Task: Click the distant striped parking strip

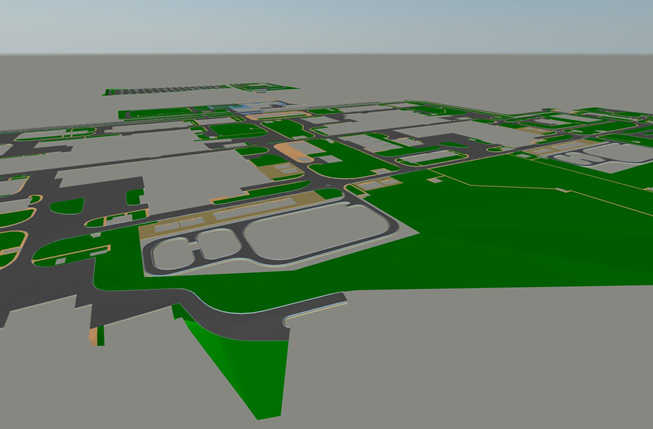Action: (x=167, y=90)
